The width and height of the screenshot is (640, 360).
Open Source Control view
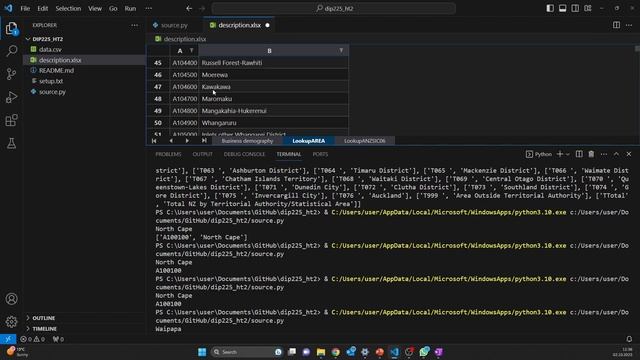click(11, 74)
